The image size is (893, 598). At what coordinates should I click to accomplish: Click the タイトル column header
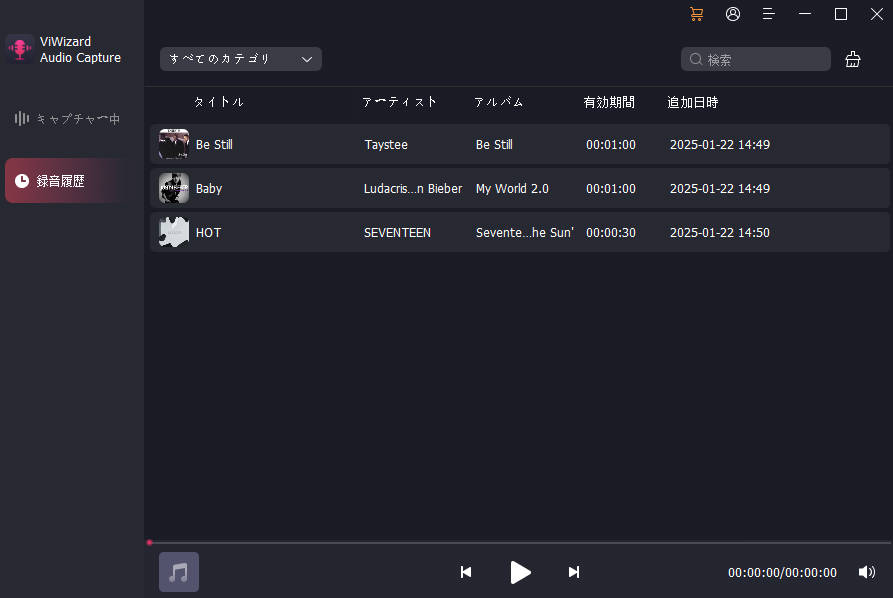219,102
